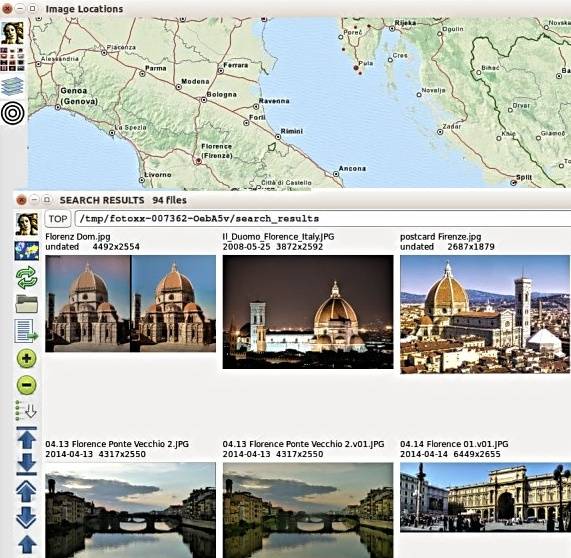
Task: Click the Split city label on map
Action: pyautogui.click(x=524, y=177)
